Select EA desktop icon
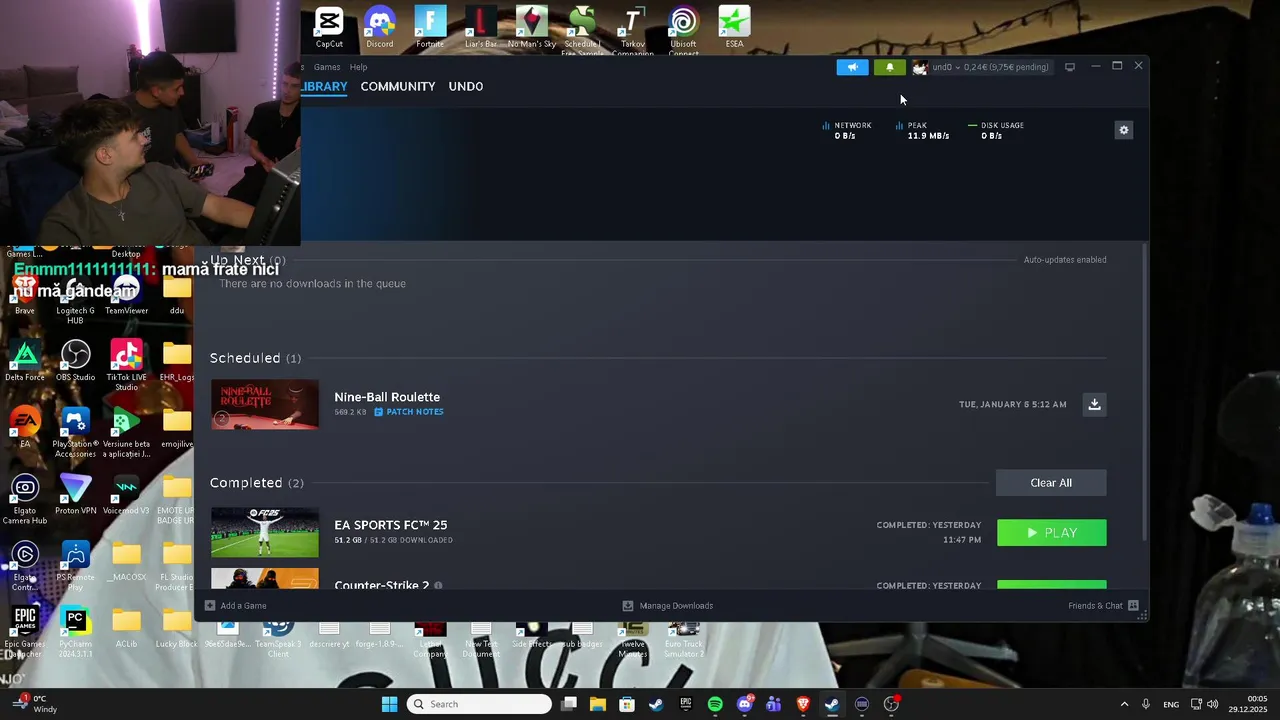This screenshot has width=1280, height=720. click(25, 428)
